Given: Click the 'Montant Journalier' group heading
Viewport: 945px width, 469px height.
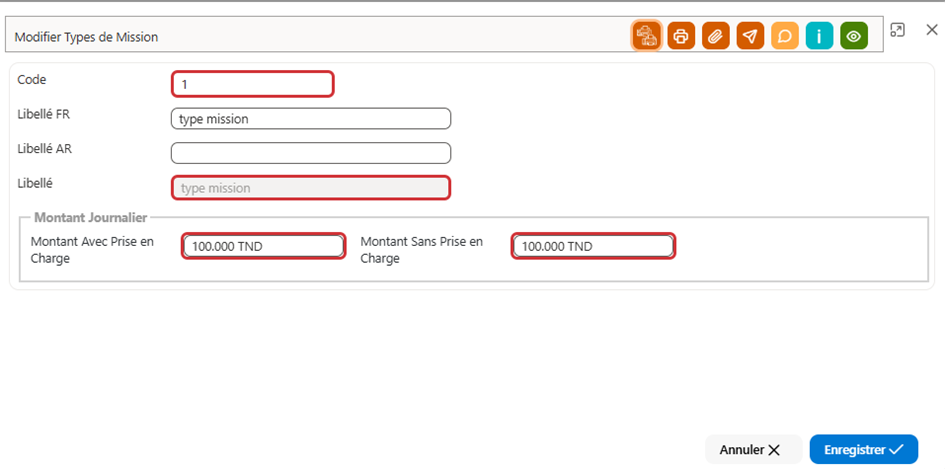Looking at the screenshot, I should 91,217.
